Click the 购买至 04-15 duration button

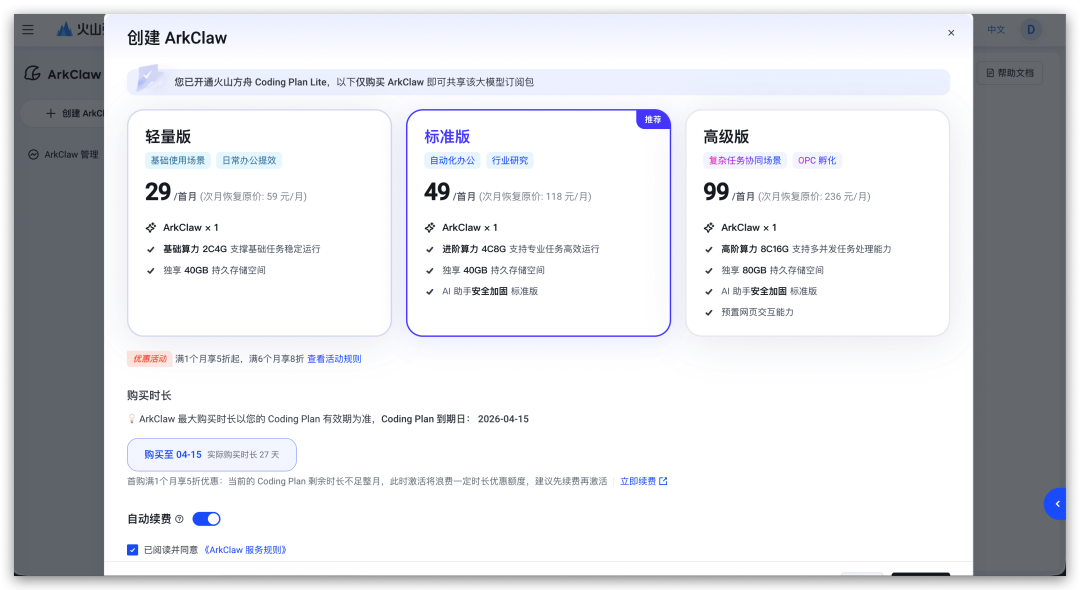coord(211,454)
